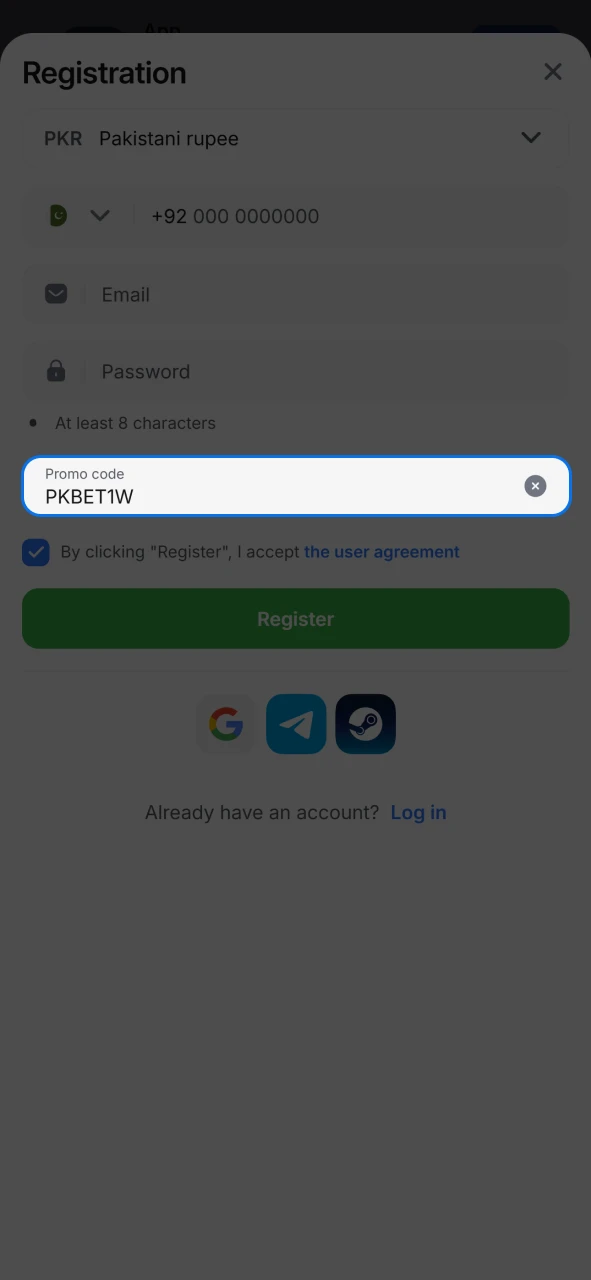Click the Pakistan flag icon
Screen dimensions: 591x1280
58,216
